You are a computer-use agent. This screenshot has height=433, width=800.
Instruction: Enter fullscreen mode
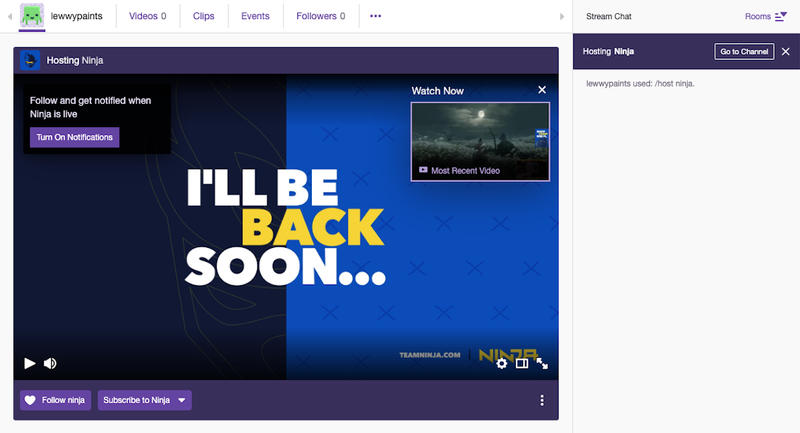click(x=542, y=363)
